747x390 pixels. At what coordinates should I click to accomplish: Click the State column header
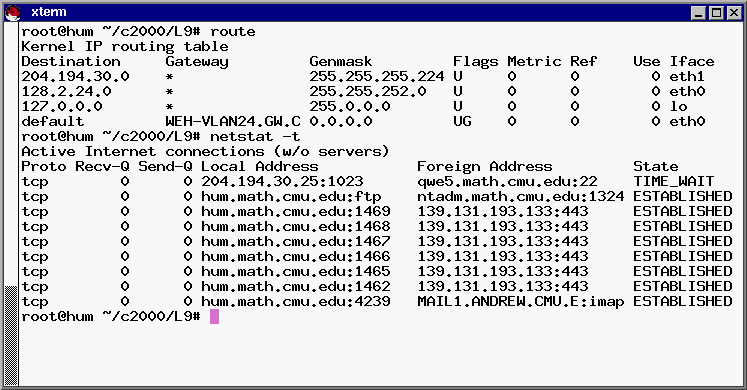(656, 166)
